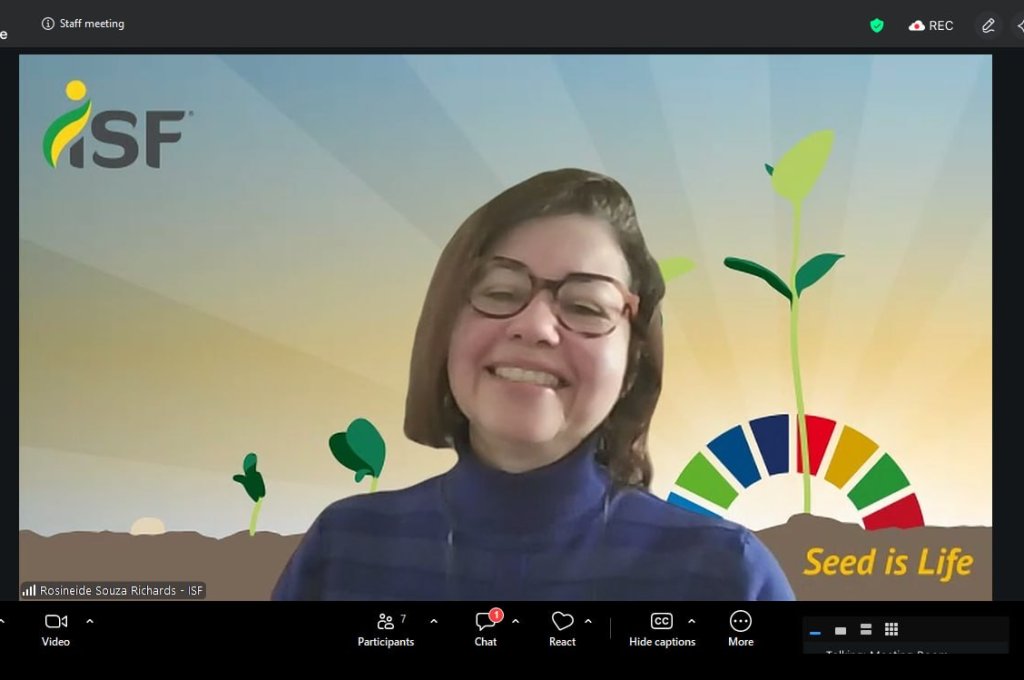Click the cloud REC recording indicator
1024x680 pixels.
[x=931, y=25]
